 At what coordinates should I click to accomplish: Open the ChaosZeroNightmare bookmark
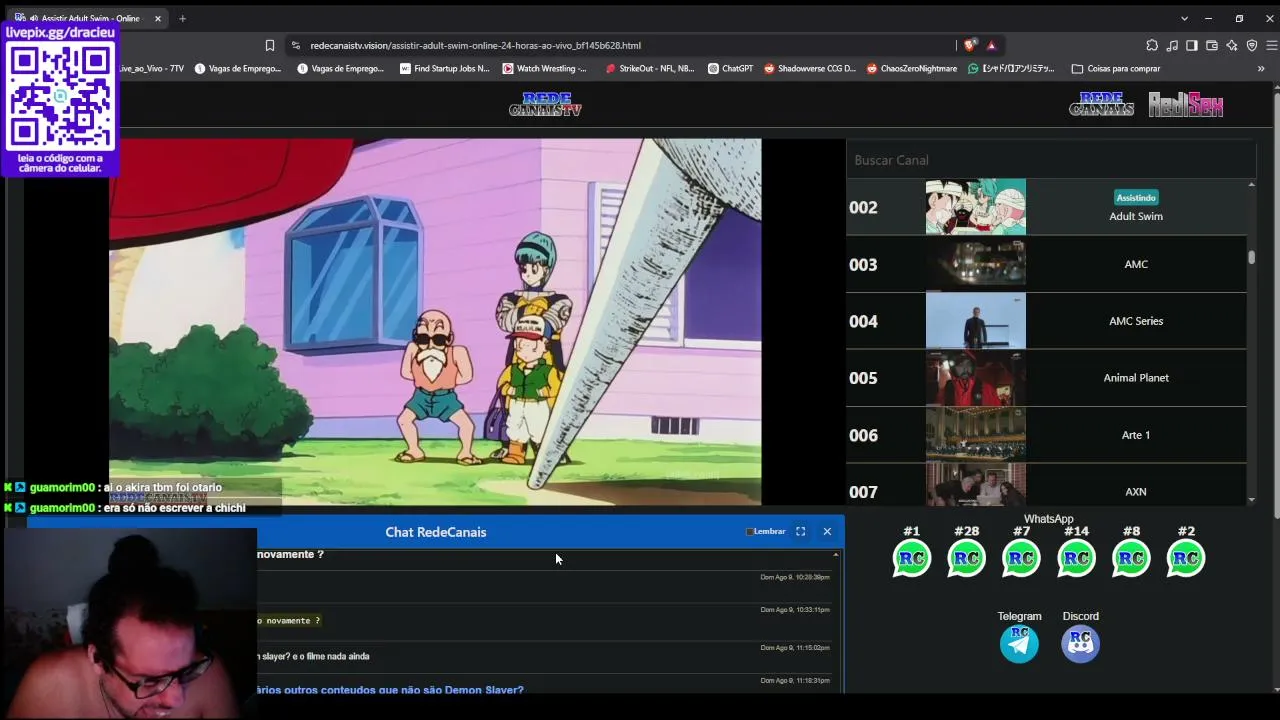click(x=911, y=69)
